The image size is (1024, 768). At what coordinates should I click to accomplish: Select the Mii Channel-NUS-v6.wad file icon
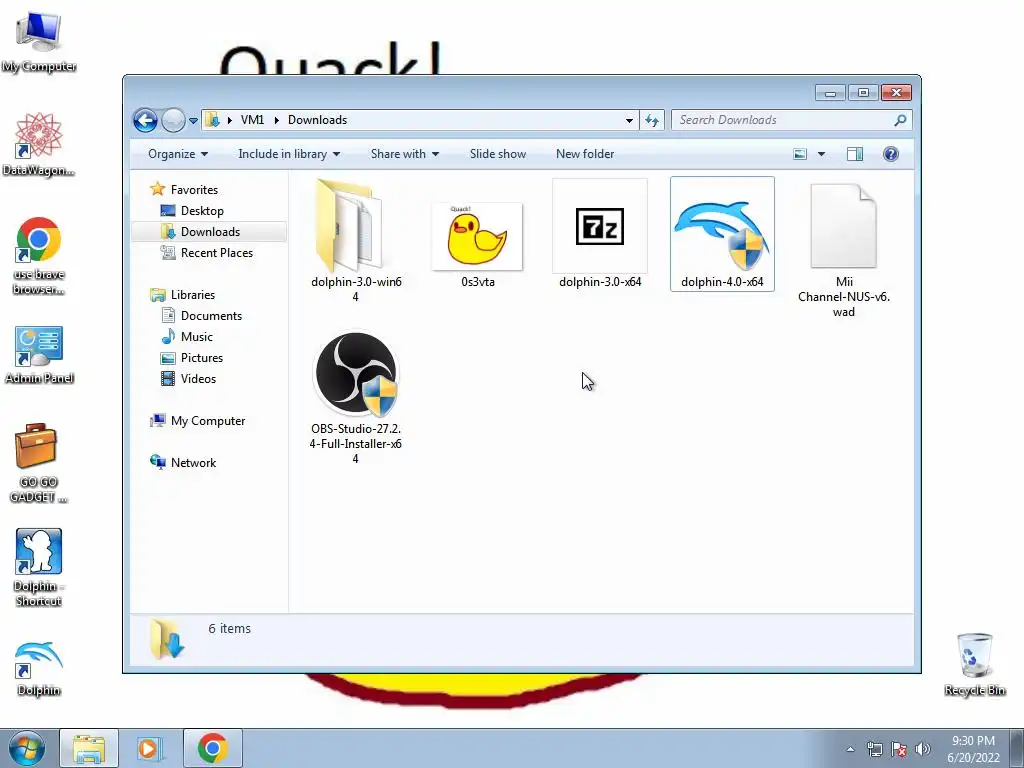(843, 225)
